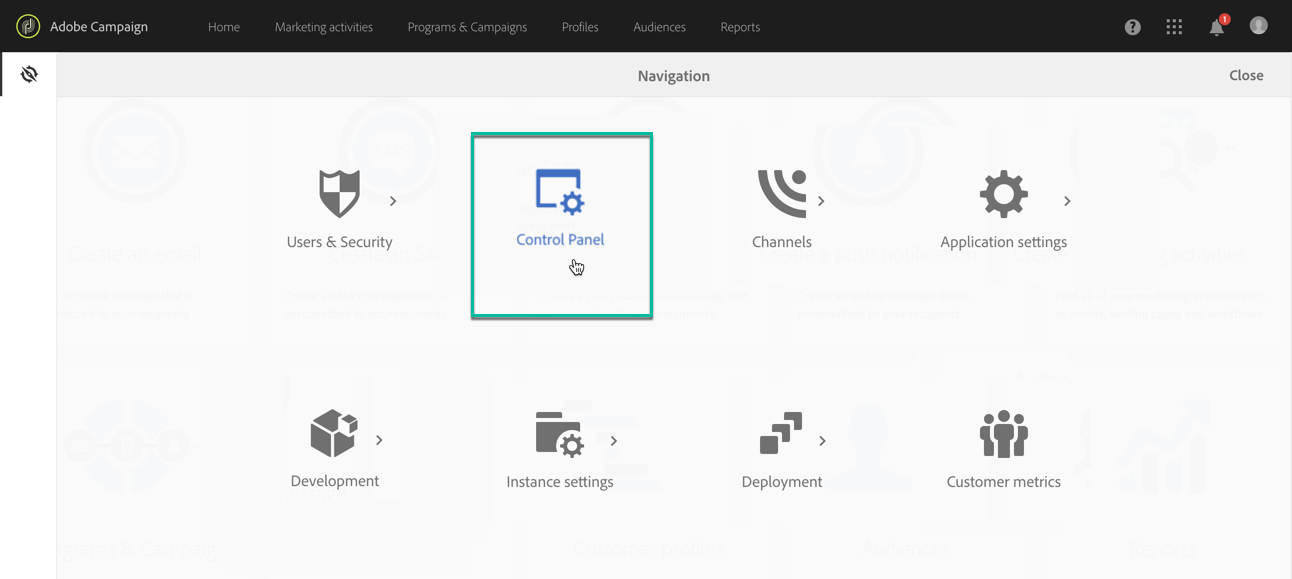1292x579 pixels.
Task: Close the Navigation panel
Action: pyautogui.click(x=1246, y=75)
